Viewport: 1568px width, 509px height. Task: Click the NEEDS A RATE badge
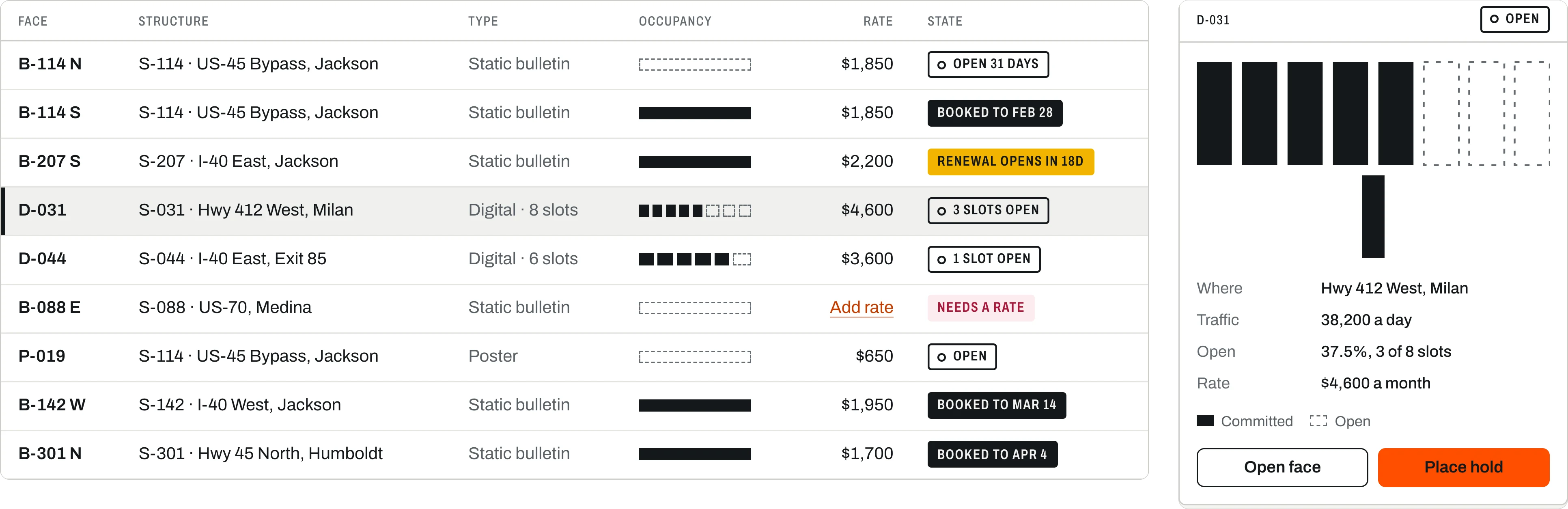click(980, 308)
